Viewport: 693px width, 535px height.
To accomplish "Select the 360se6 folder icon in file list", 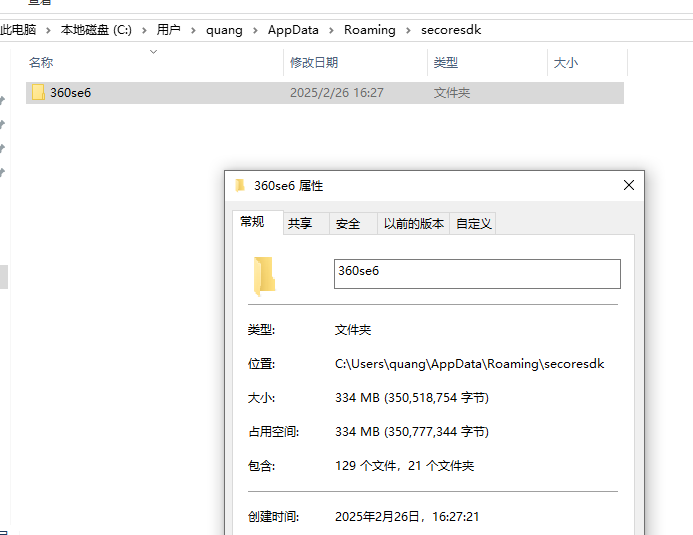I will point(38,93).
